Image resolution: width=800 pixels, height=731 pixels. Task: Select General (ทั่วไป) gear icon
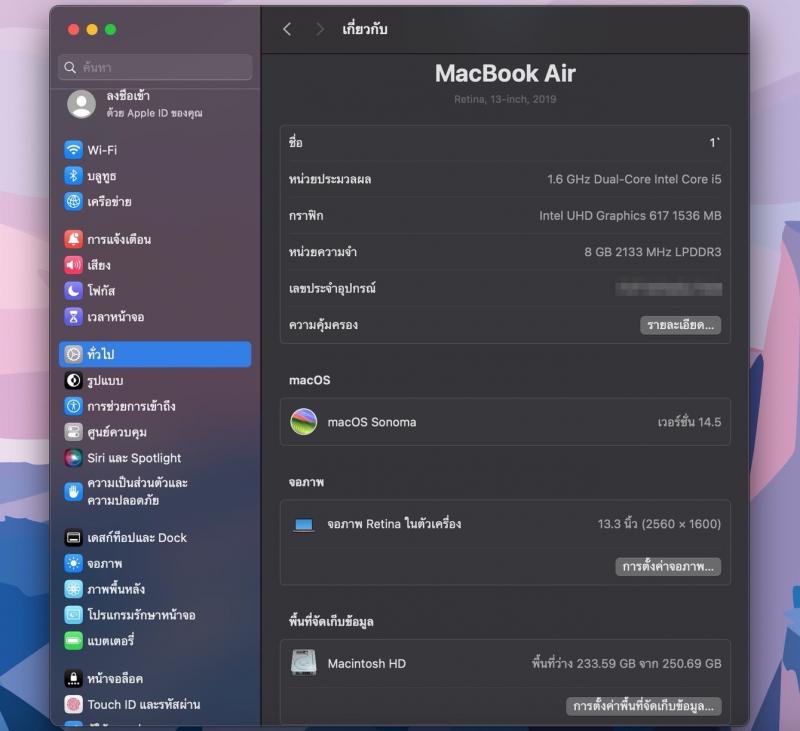pyautogui.click(x=73, y=354)
